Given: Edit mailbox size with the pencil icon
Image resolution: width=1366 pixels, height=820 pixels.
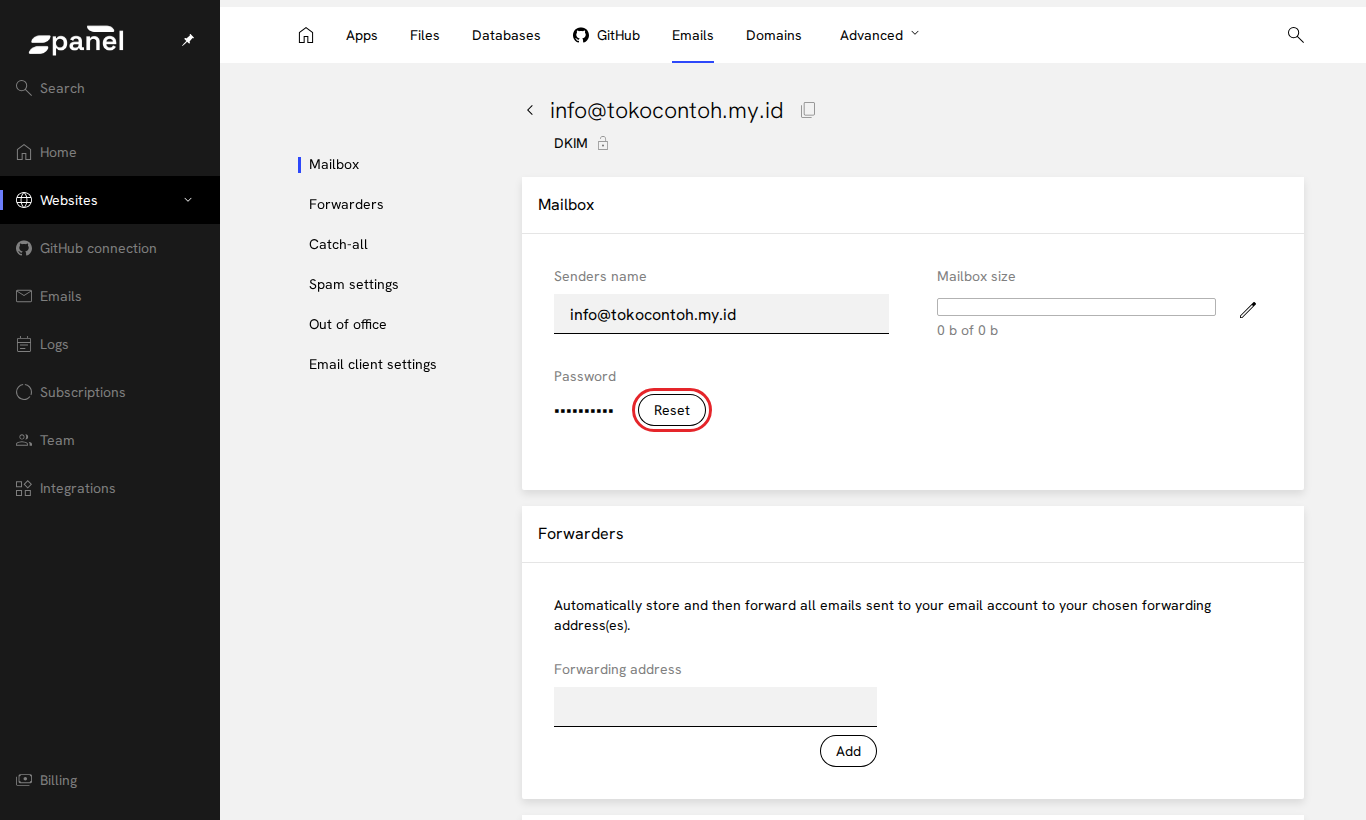Looking at the screenshot, I should point(1247,310).
